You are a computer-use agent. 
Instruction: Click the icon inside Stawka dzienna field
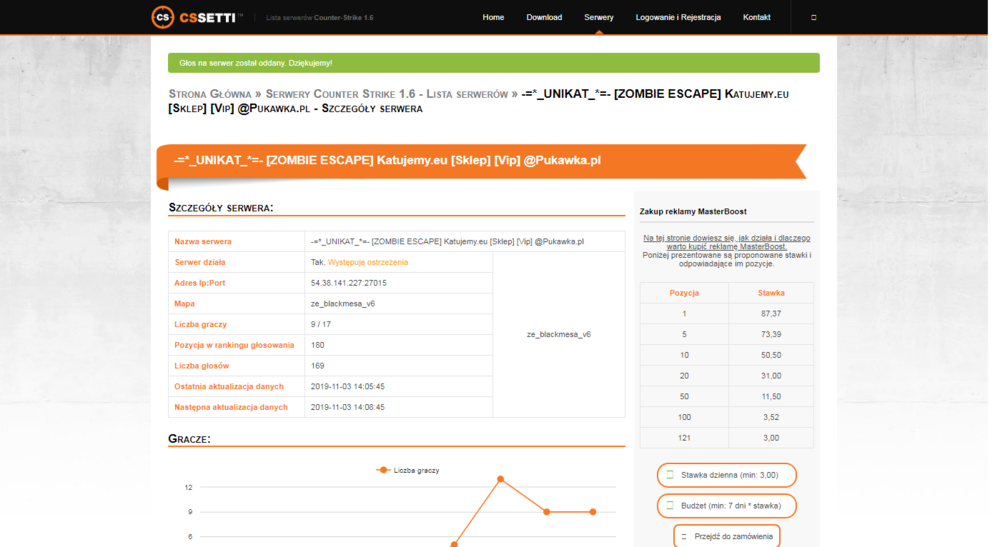point(670,475)
